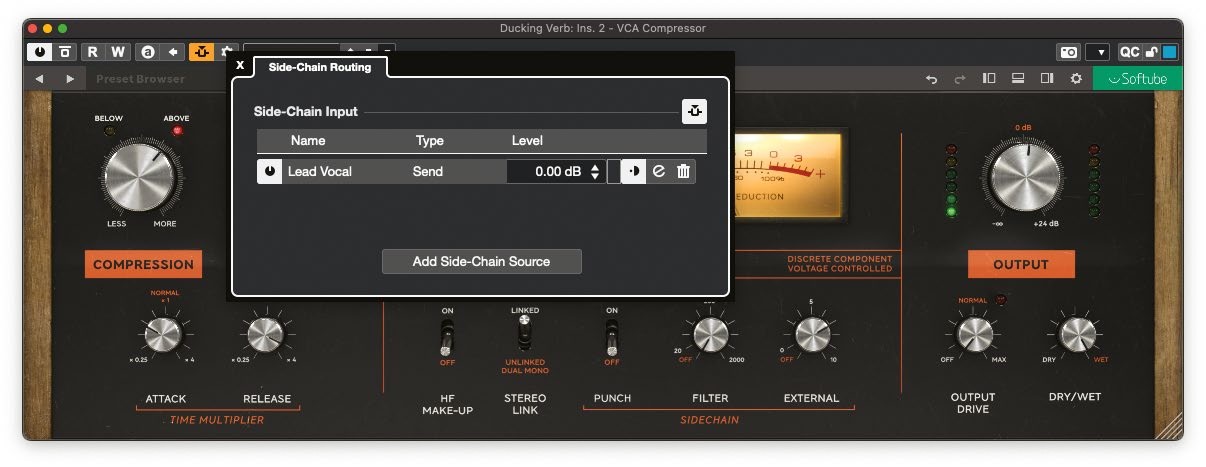
Task: Toggle the plug-in bypass button
Action: [65, 52]
